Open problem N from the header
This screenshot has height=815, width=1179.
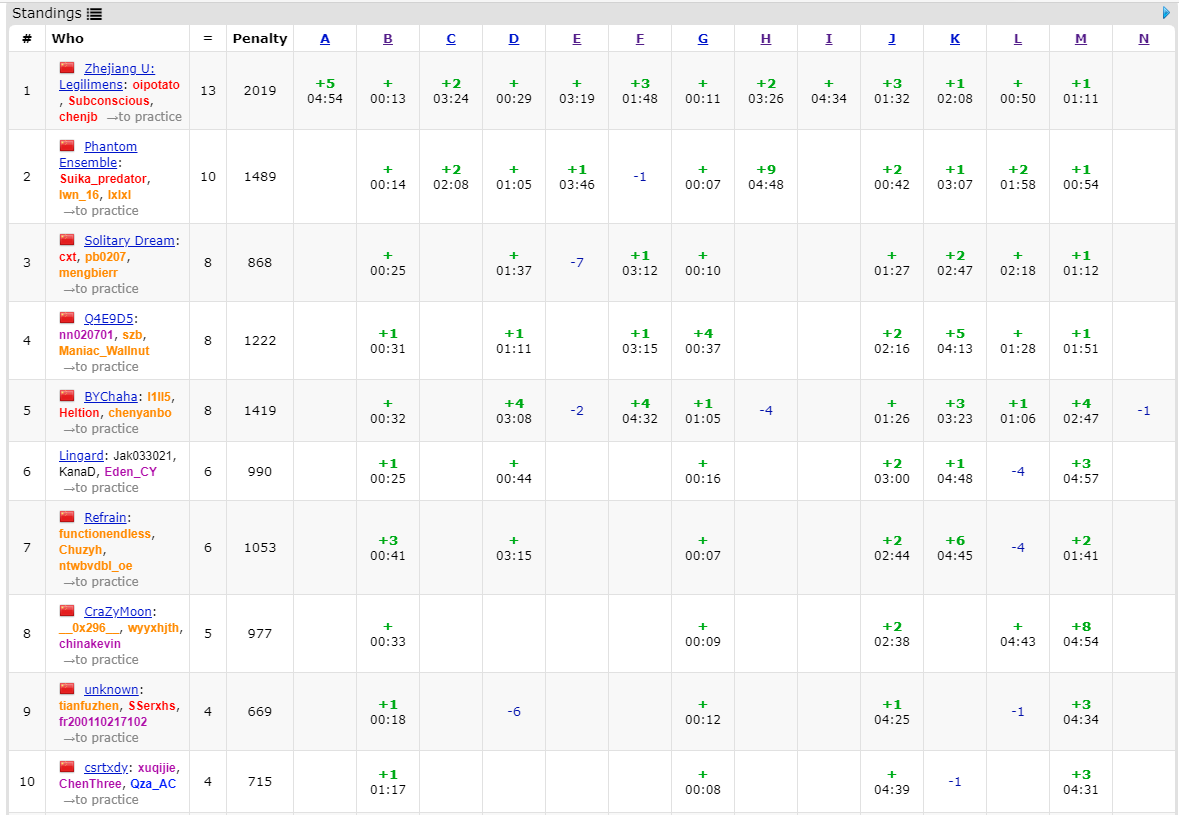point(1143,39)
